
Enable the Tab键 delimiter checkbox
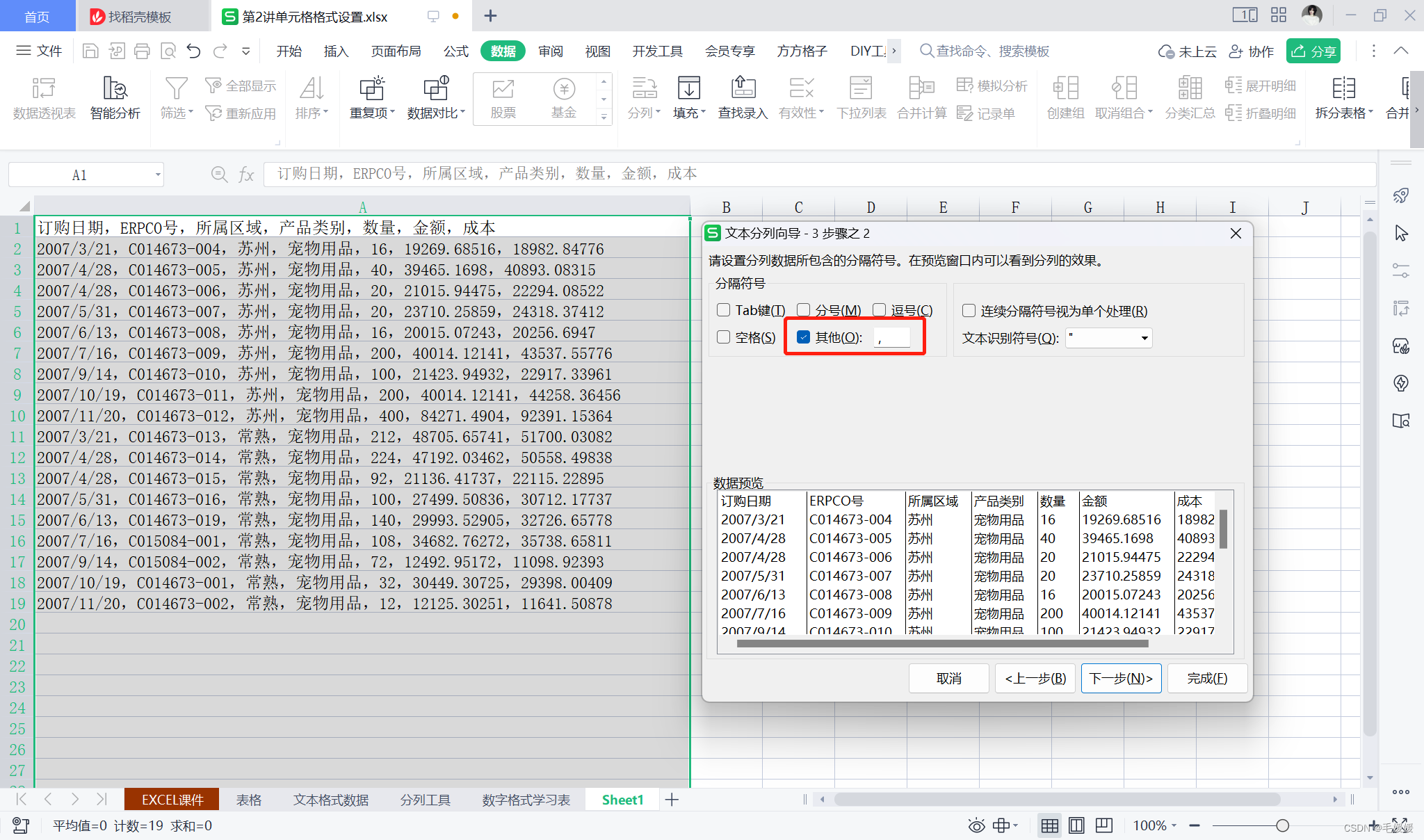click(724, 310)
